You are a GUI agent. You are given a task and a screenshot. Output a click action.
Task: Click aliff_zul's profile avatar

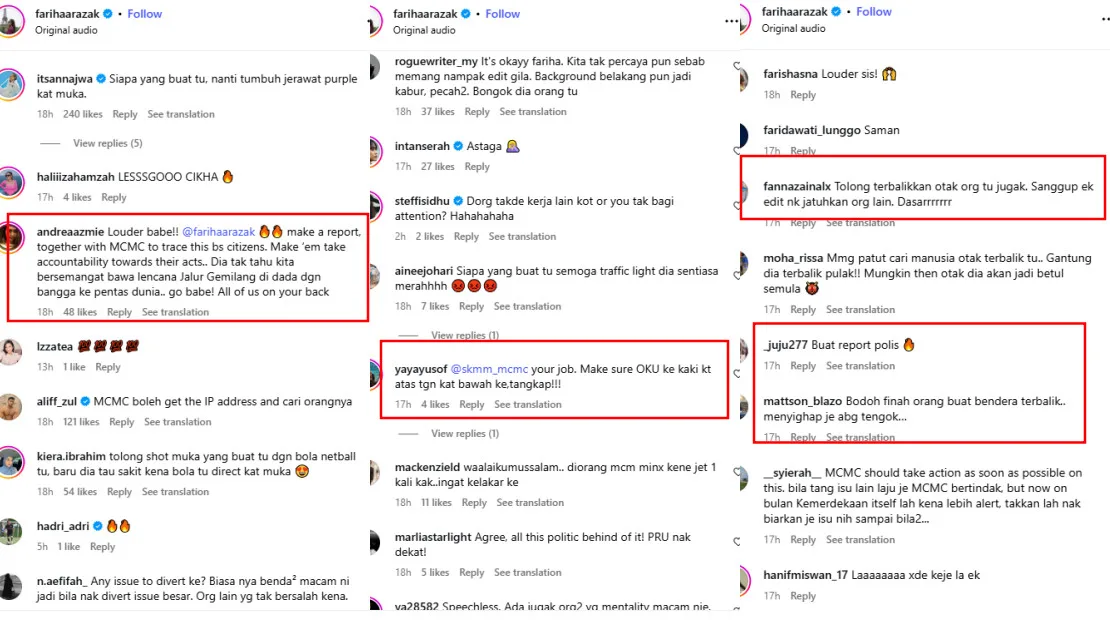[11, 408]
